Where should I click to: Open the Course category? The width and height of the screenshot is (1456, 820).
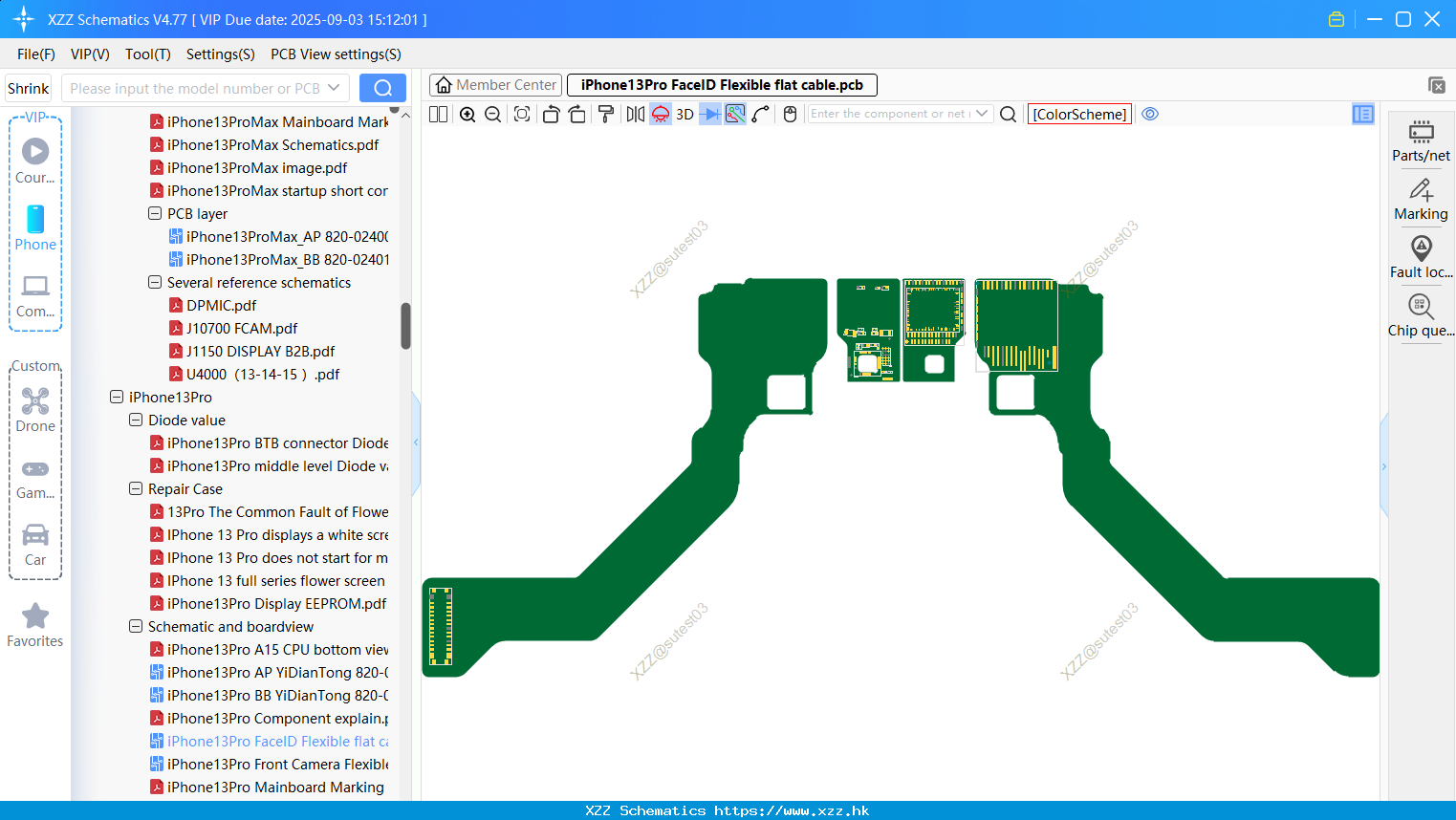35,162
